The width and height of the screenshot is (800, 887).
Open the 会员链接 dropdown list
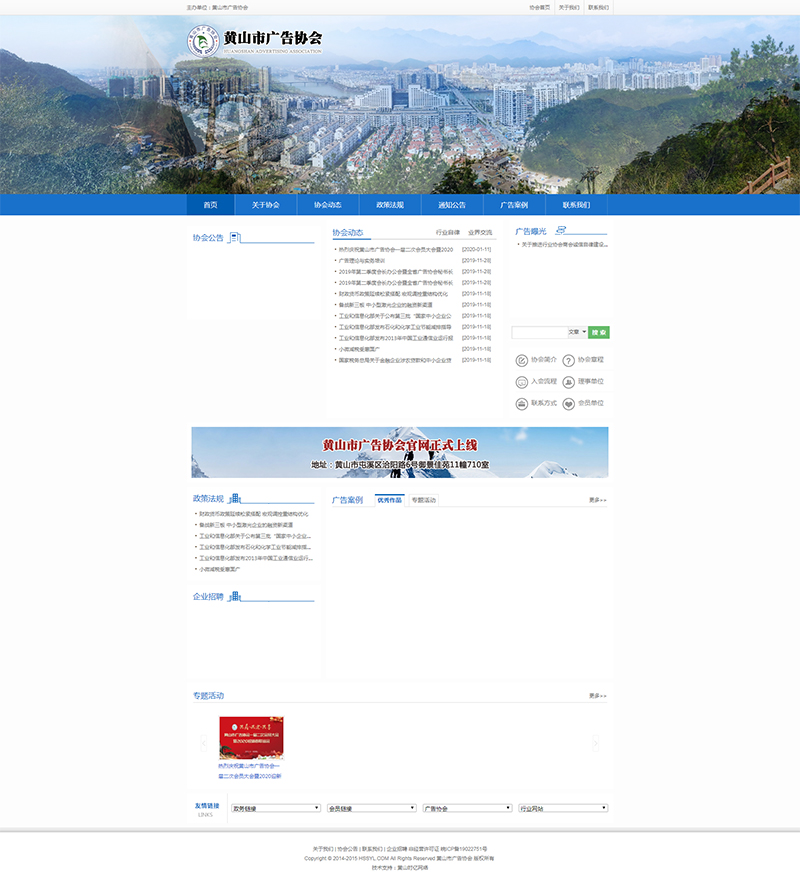(x=371, y=808)
